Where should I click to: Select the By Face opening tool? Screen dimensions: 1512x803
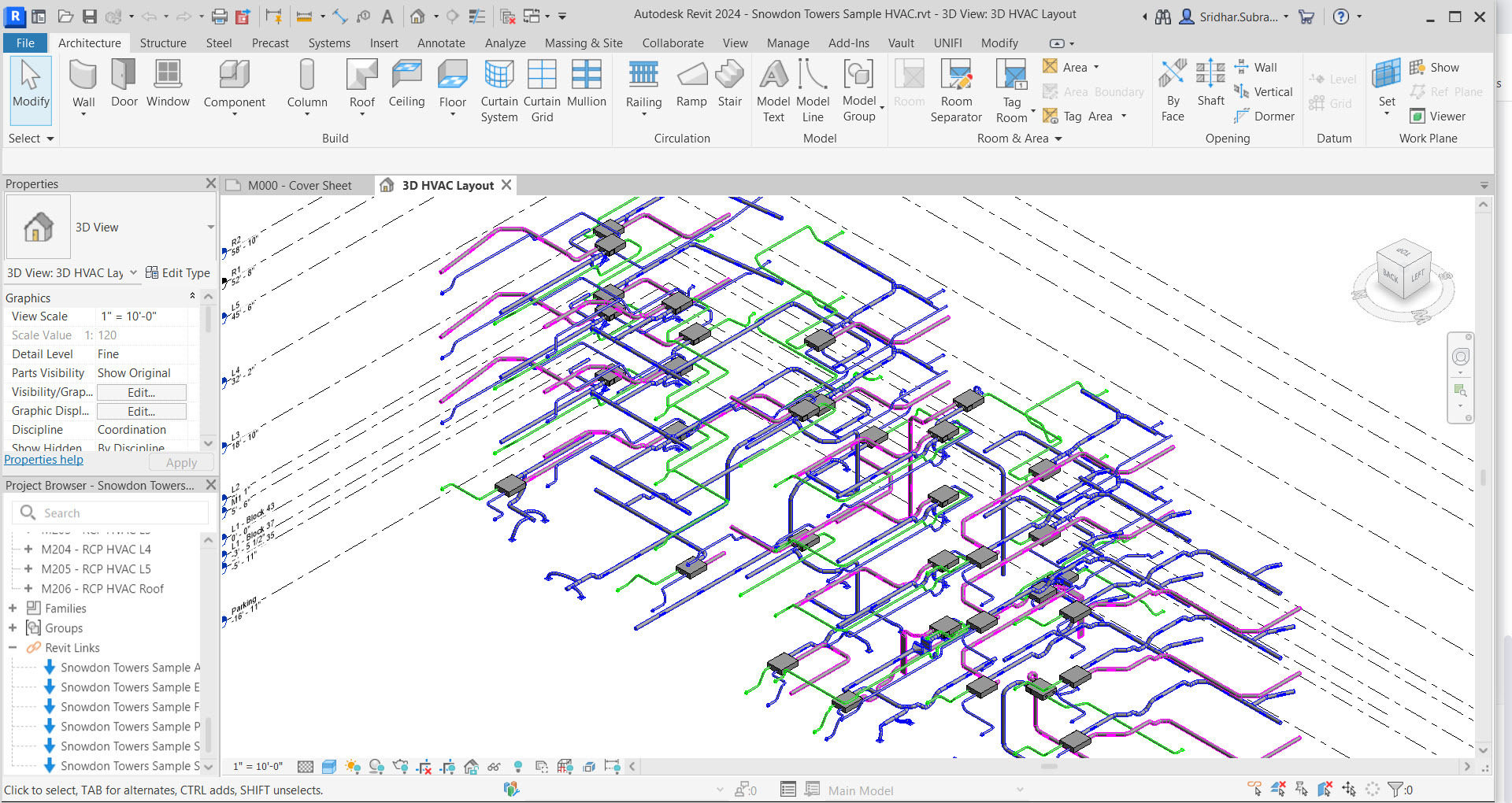pos(1173,91)
